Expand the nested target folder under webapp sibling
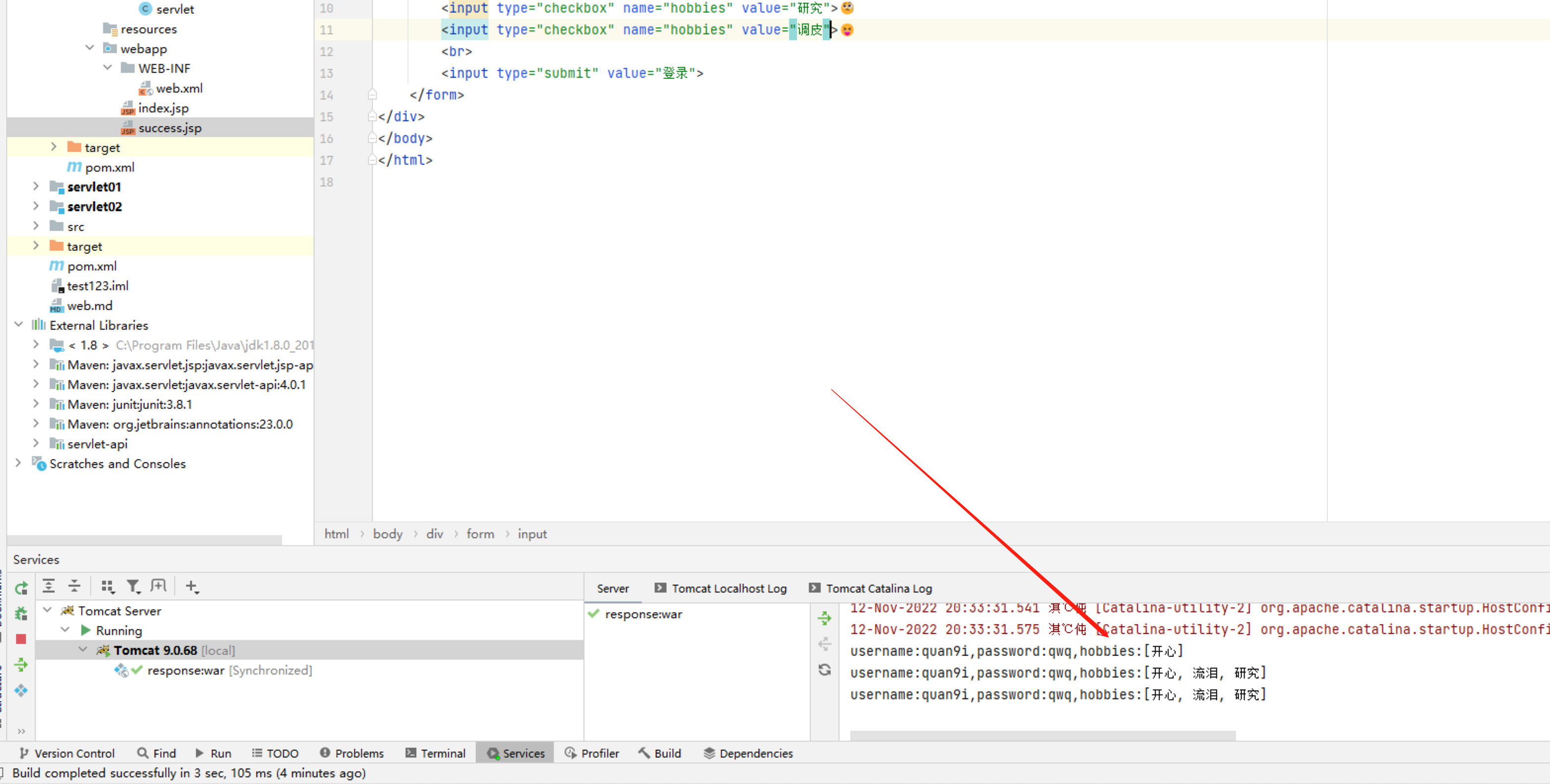Screen dimensions: 1550x784 [x=53, y=147]
